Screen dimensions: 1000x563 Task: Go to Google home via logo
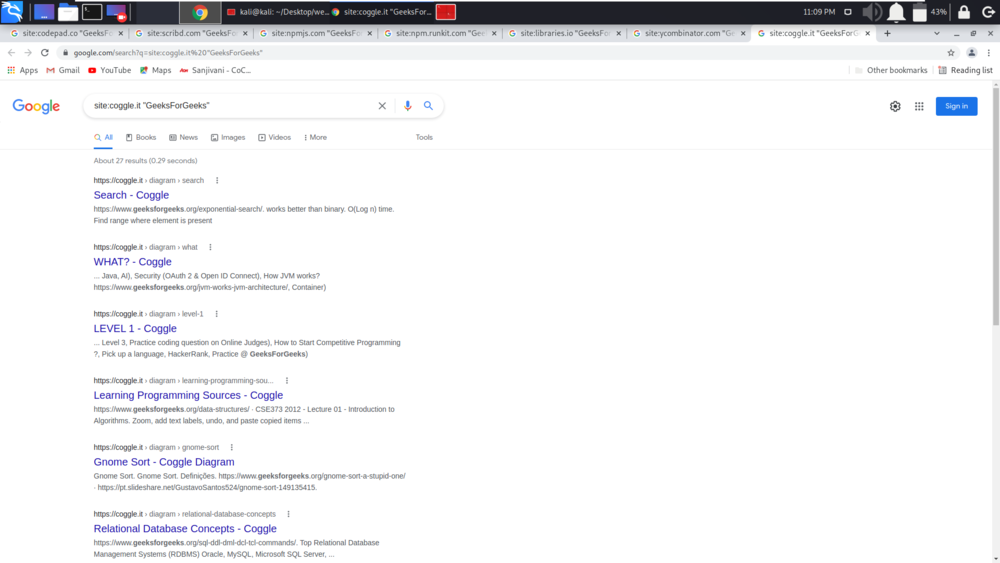[x=36, y=106]
